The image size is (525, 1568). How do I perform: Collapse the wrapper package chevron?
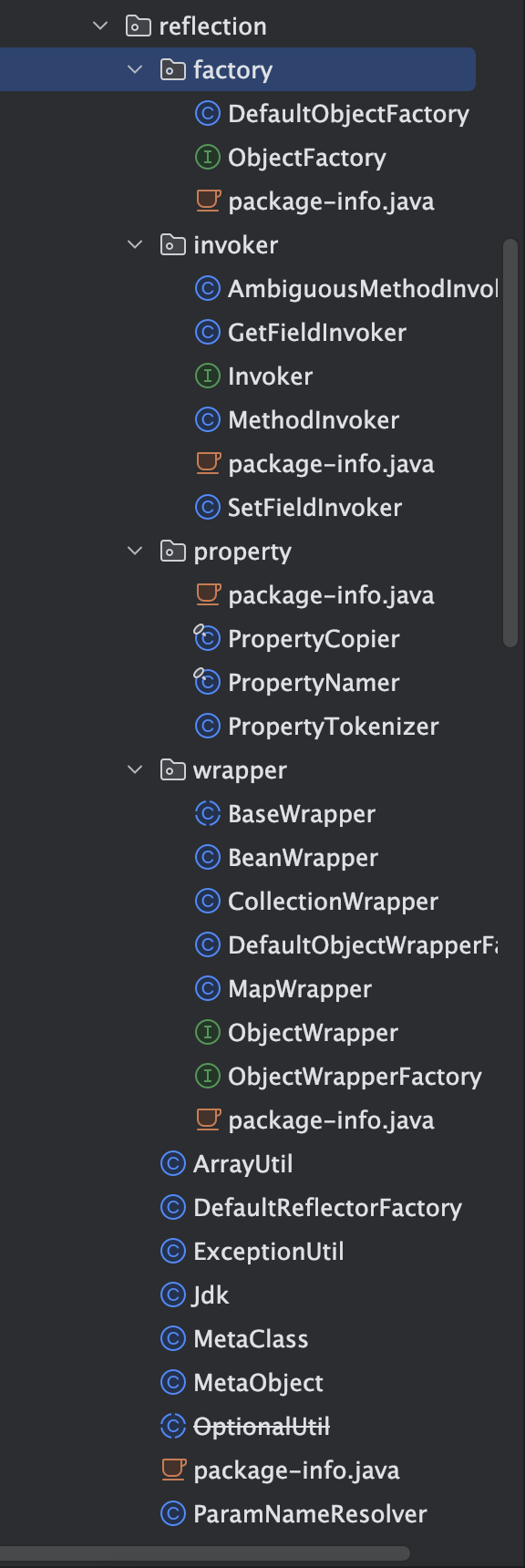coord(135,770)
